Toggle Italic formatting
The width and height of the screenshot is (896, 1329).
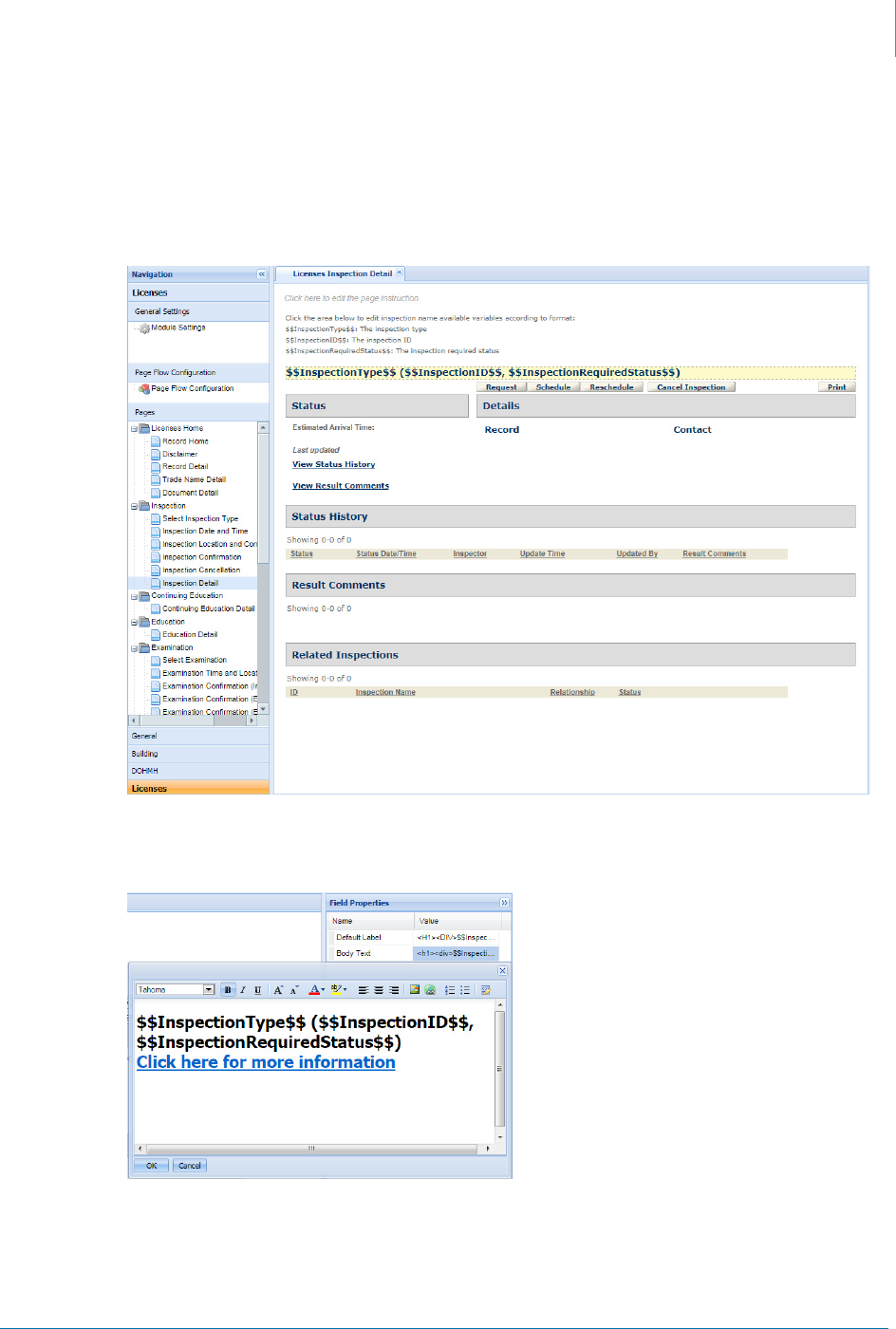pos(243,989)
